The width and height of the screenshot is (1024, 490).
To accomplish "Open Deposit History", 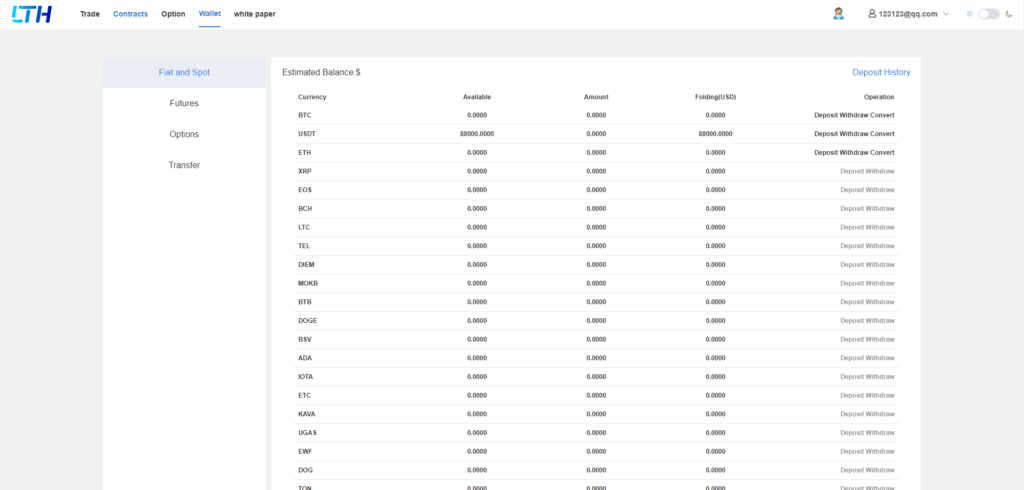I will tap(881, 72).
